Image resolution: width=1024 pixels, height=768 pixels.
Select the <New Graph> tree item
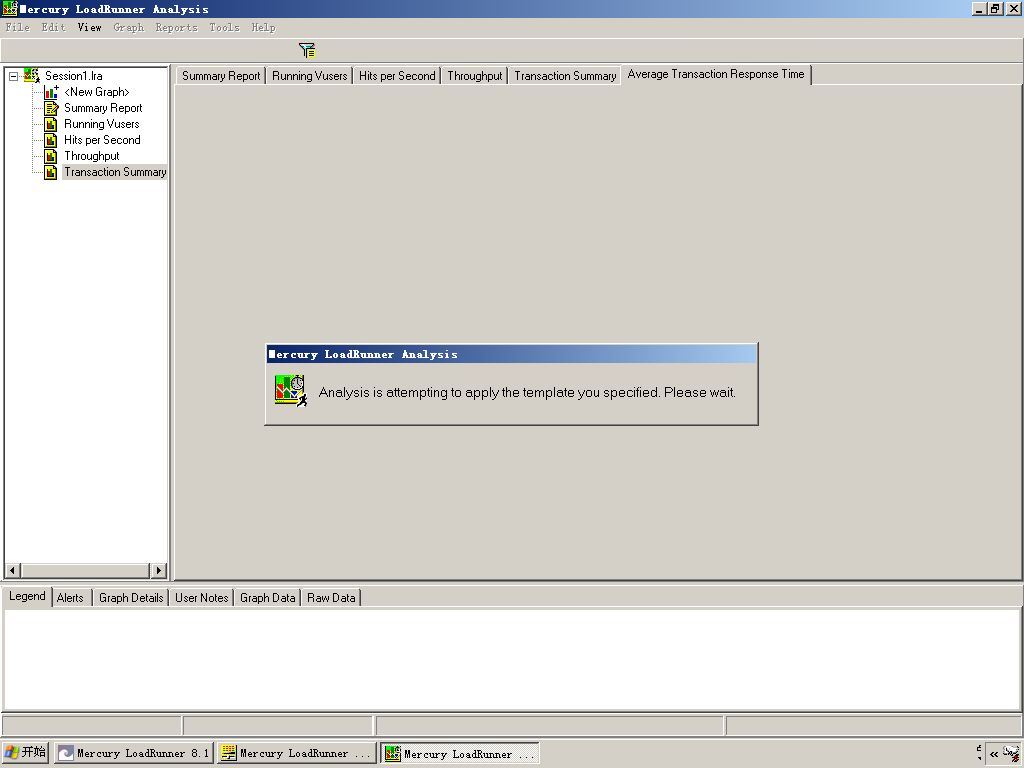click(97, 92)
